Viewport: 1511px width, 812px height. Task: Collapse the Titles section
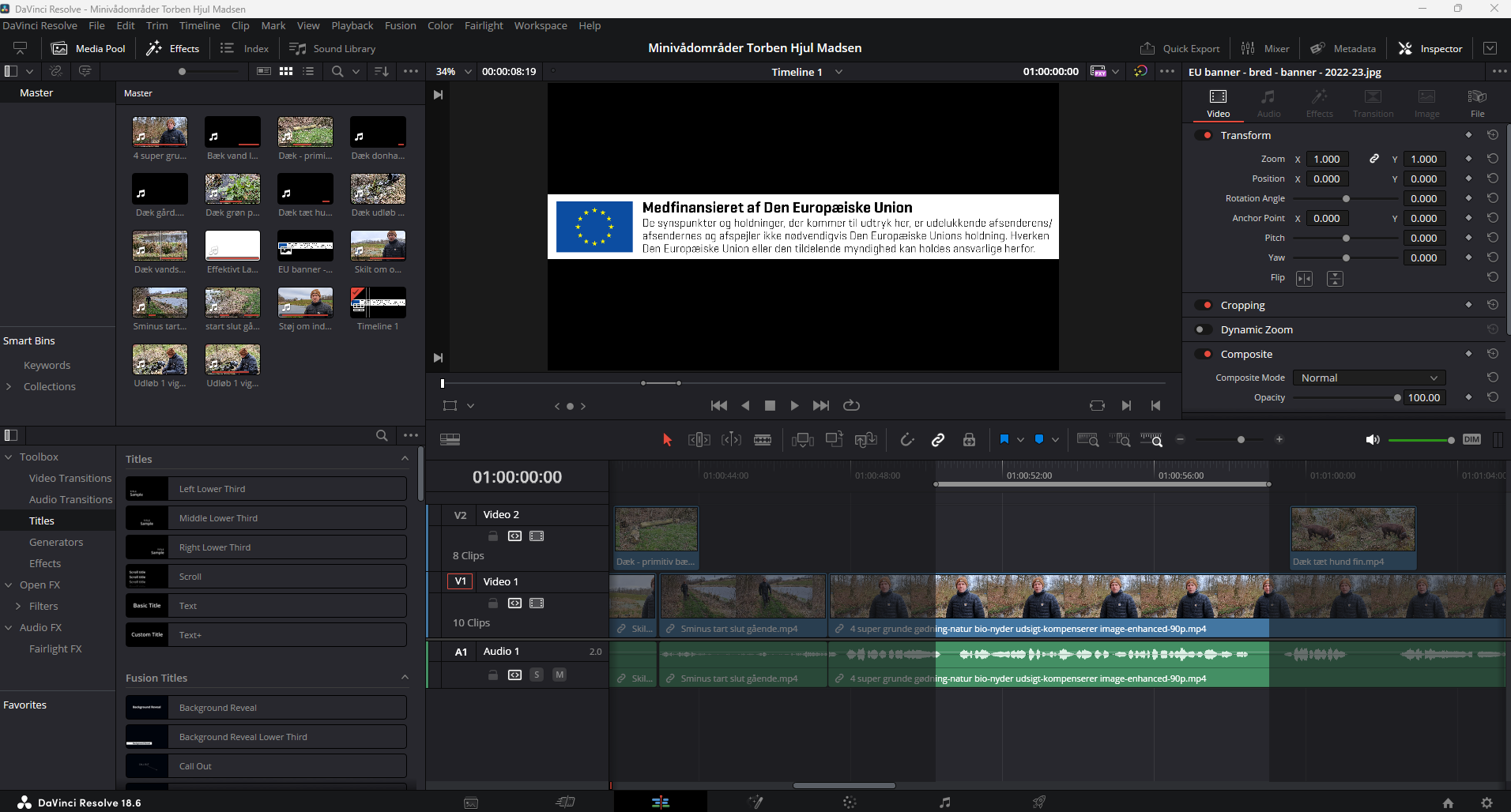coord(405,459)
